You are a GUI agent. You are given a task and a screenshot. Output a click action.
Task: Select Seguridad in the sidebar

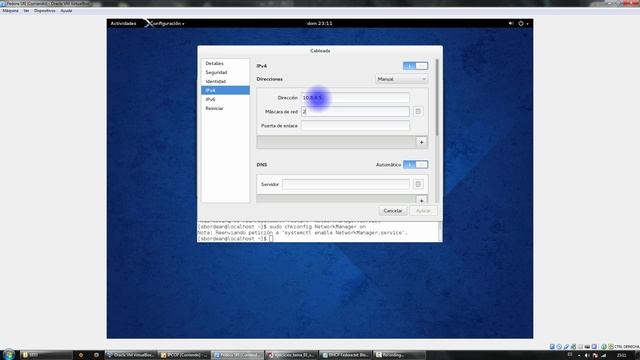click(225, 72)
